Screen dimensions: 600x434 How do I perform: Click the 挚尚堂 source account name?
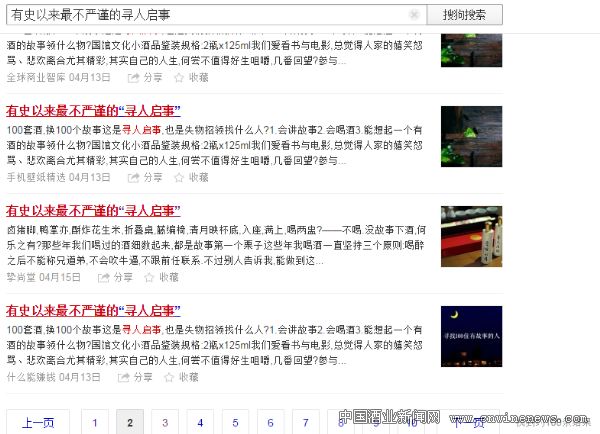coord(22,277)
